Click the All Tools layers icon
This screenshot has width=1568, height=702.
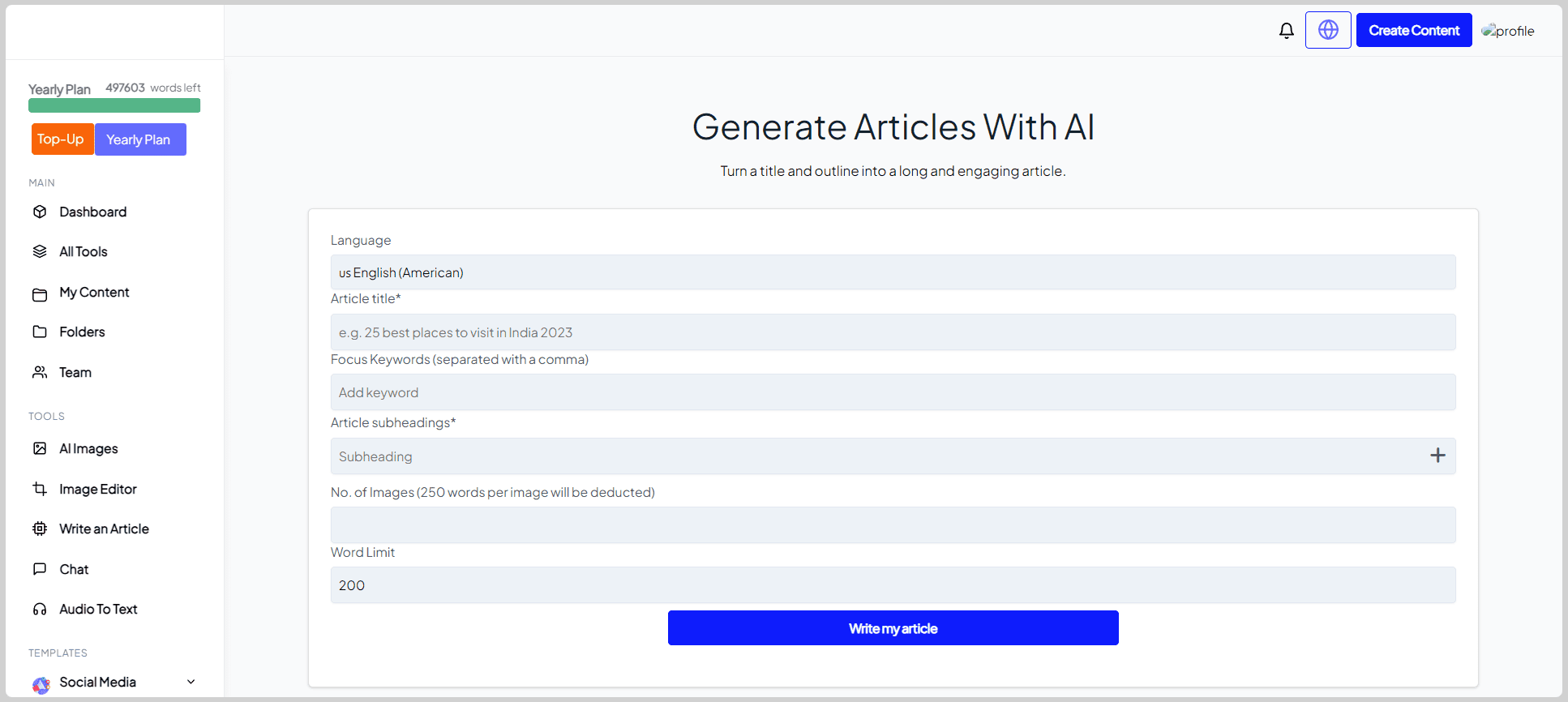coord(40,251)
